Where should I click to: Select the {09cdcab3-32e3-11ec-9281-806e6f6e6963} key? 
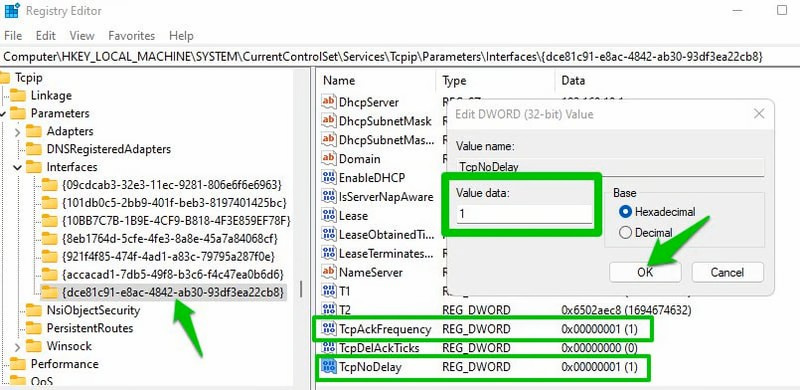172,185
